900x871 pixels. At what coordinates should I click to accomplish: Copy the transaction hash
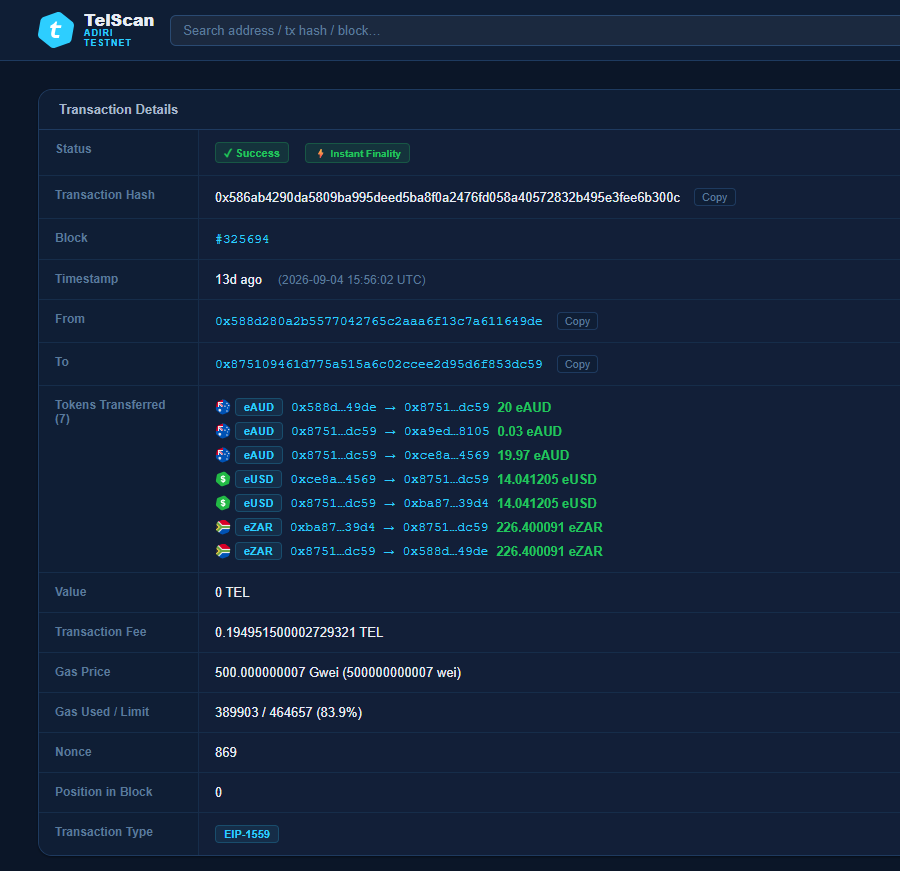[x=714, y=197]
